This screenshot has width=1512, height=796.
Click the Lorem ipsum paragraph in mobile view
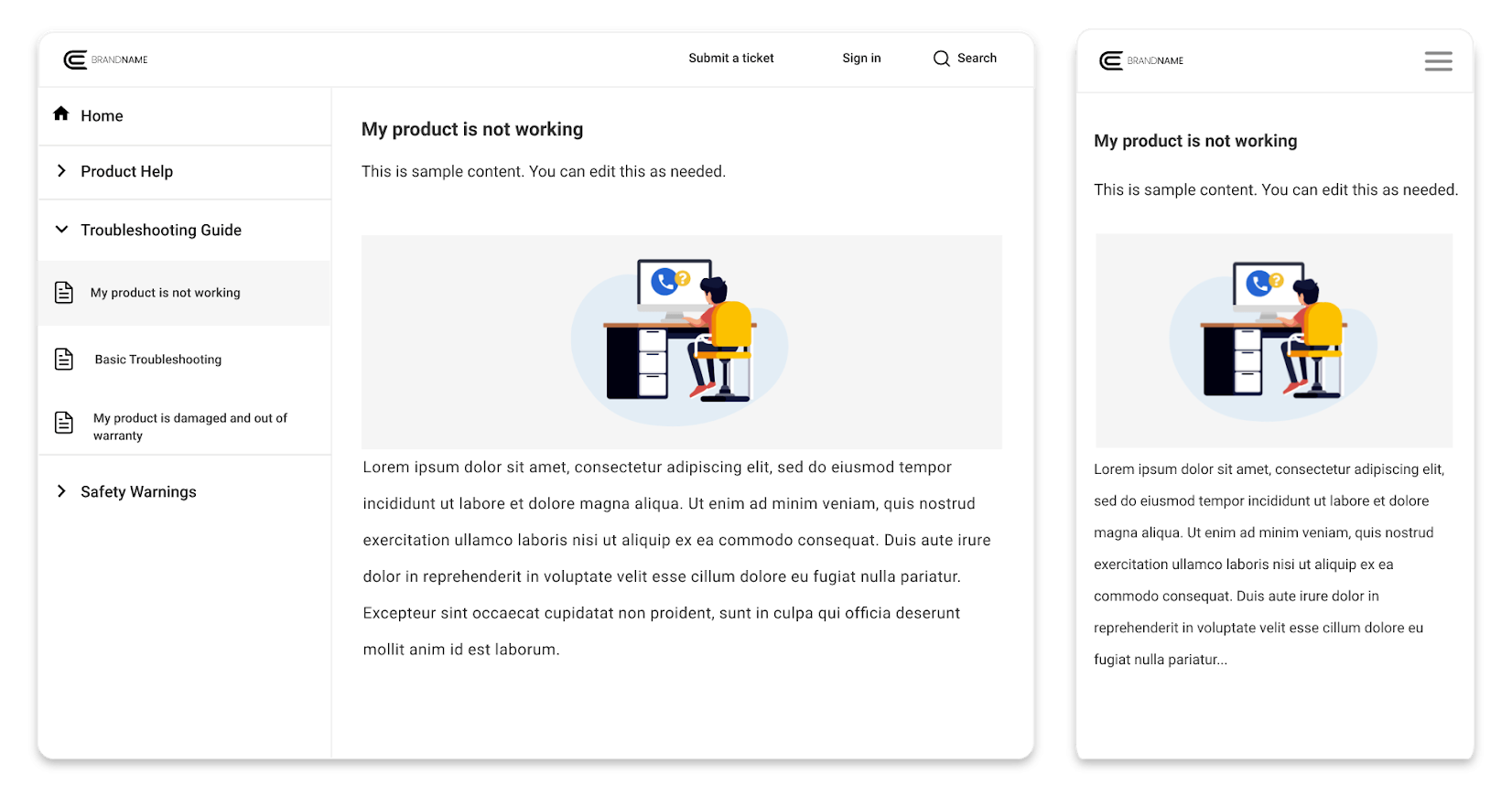coord(1269,565)
